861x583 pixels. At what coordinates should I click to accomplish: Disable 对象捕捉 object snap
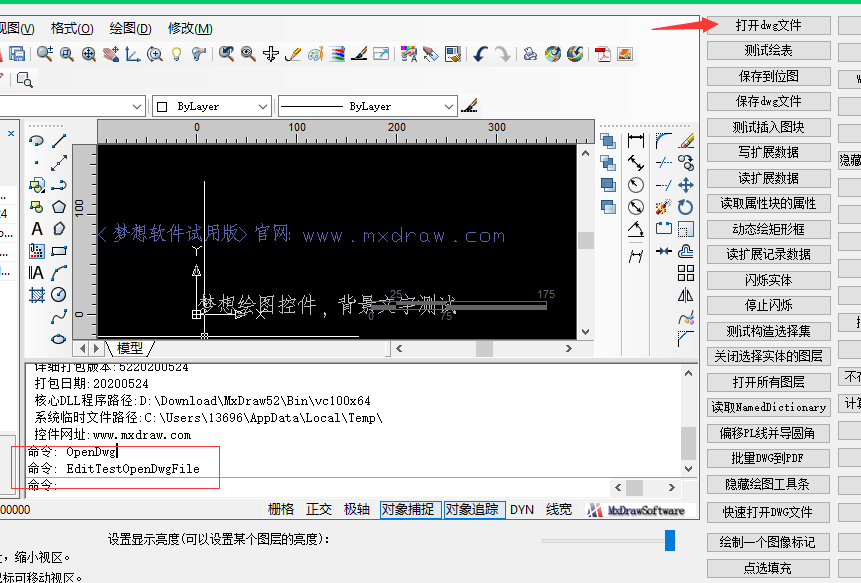coord(410,509)
